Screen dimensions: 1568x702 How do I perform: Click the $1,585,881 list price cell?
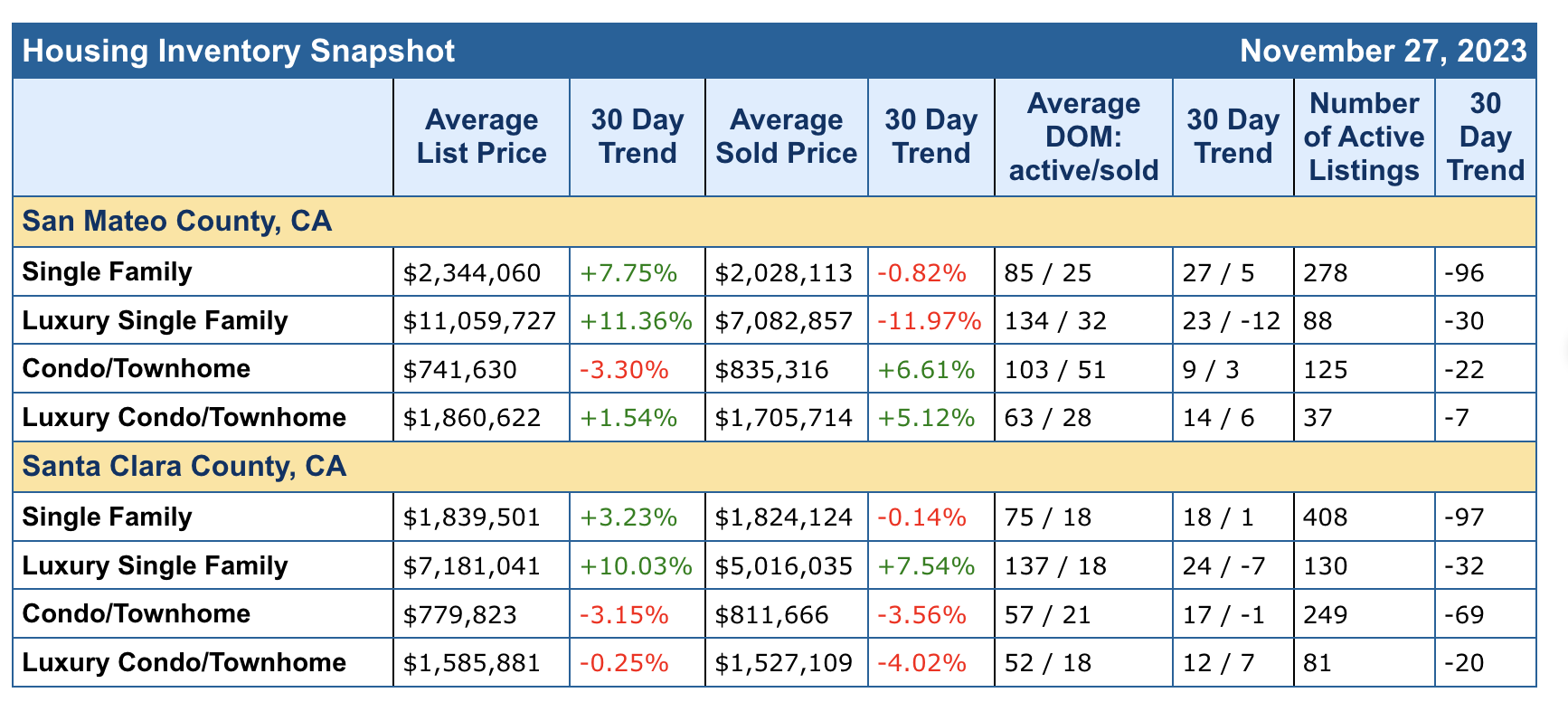[x=472, y=663]
